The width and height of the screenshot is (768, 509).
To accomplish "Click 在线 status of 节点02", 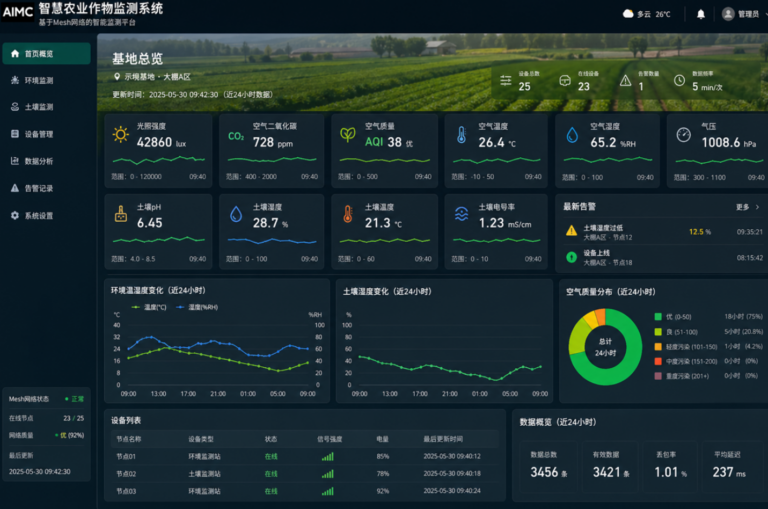I will 271,474.
